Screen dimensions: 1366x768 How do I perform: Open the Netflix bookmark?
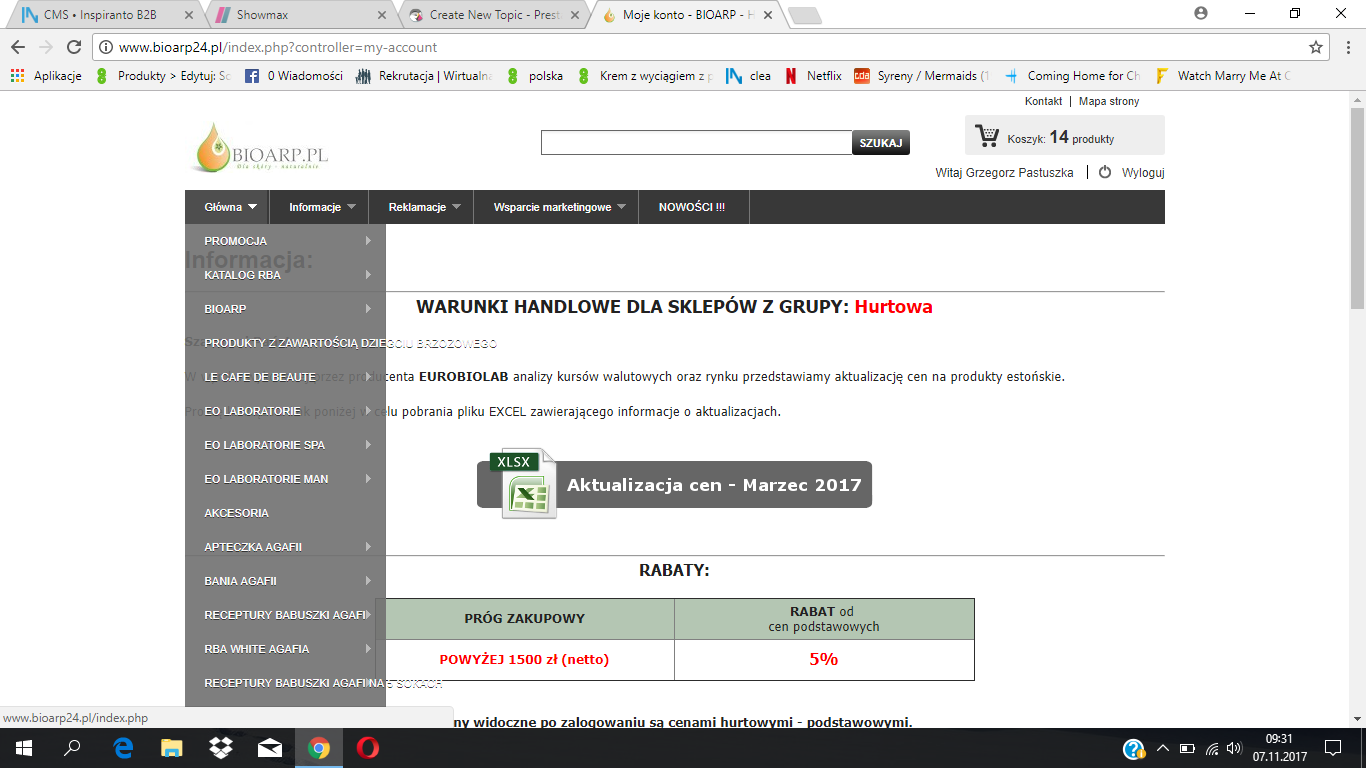[x=813, y=76]
